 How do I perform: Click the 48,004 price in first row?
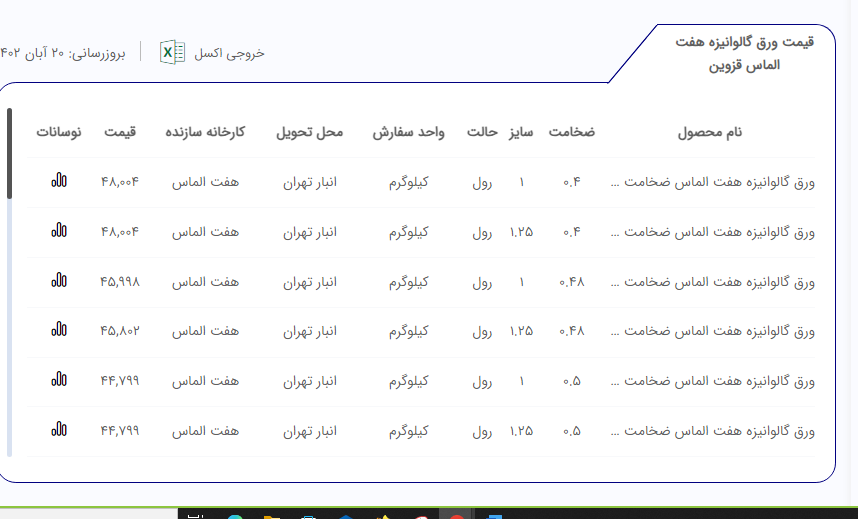point(119,182)
